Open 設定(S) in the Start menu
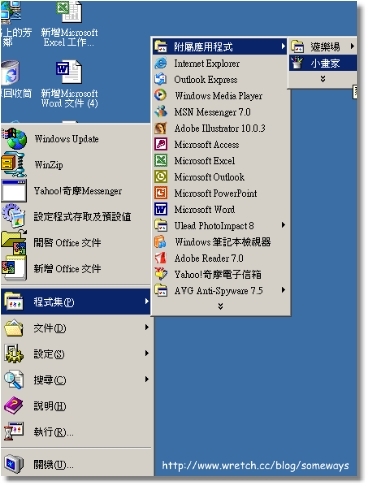 76,354
